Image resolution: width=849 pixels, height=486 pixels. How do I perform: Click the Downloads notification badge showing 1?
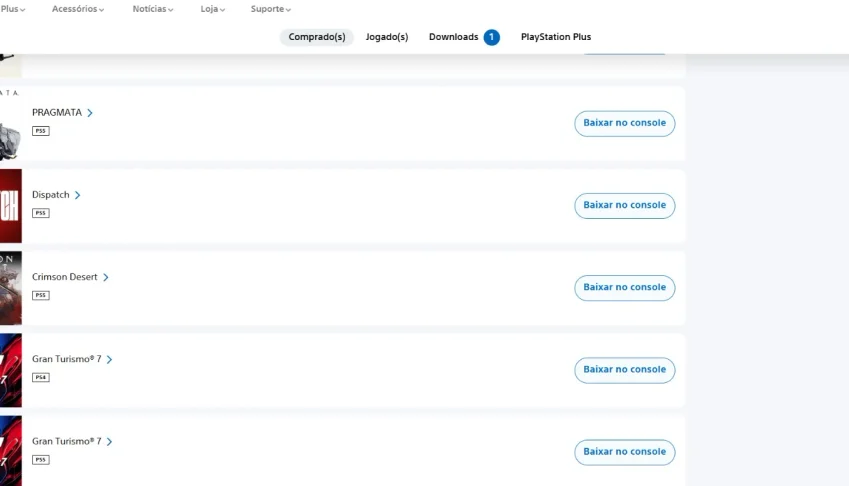coord(492,37)
